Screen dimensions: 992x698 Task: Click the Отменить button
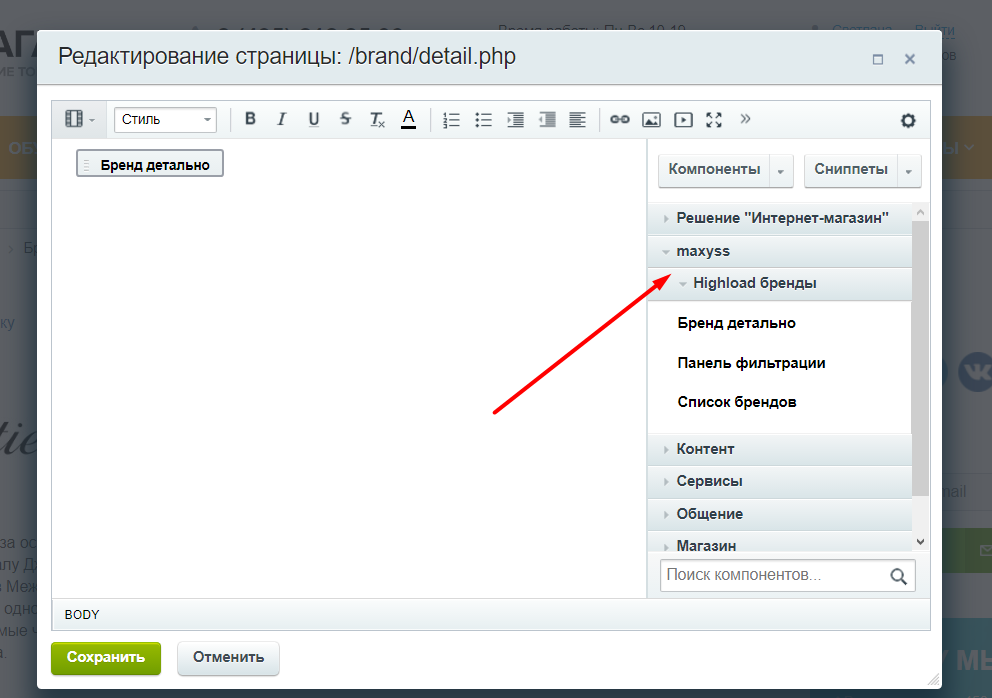[x=228, y=658]
